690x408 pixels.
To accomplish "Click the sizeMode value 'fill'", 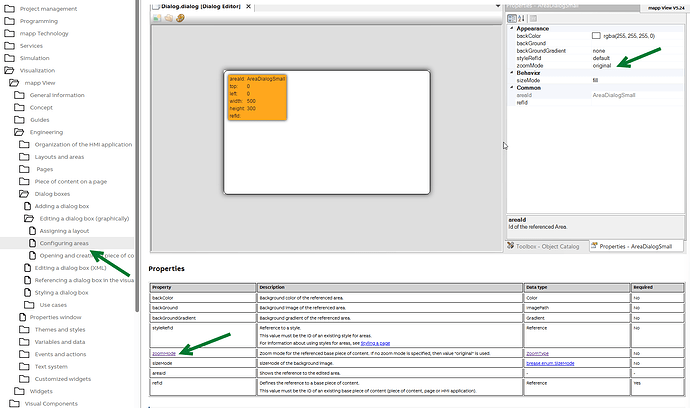I will pyautogui.click(x=595, y=80).
